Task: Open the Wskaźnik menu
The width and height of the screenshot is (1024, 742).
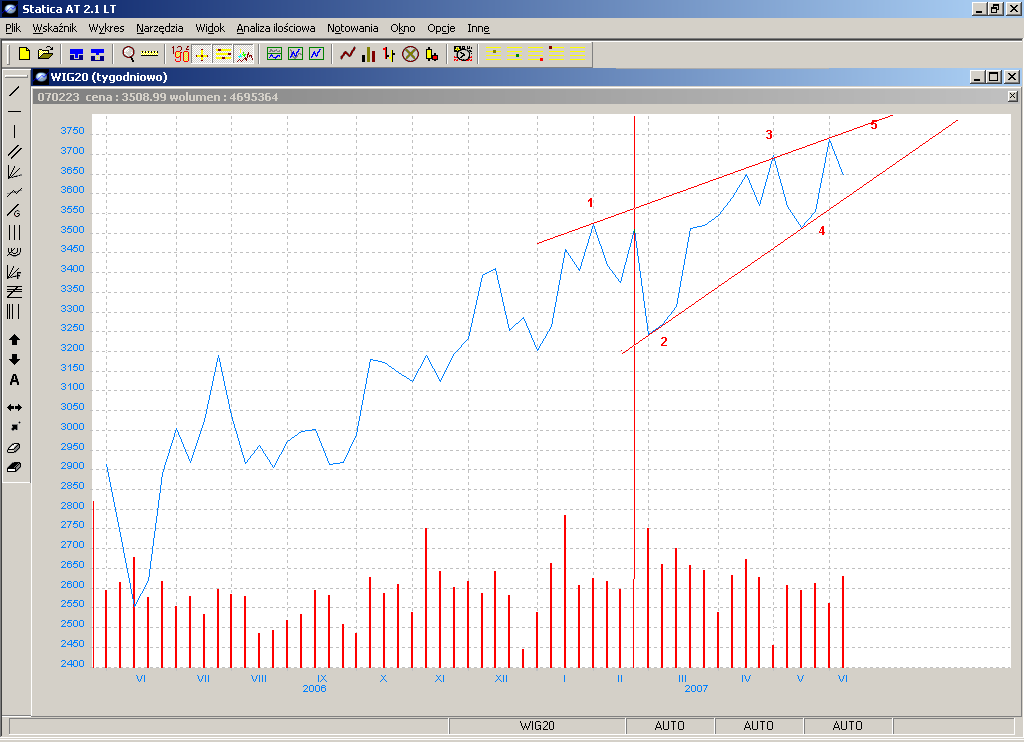Action: tap(55, 28)
